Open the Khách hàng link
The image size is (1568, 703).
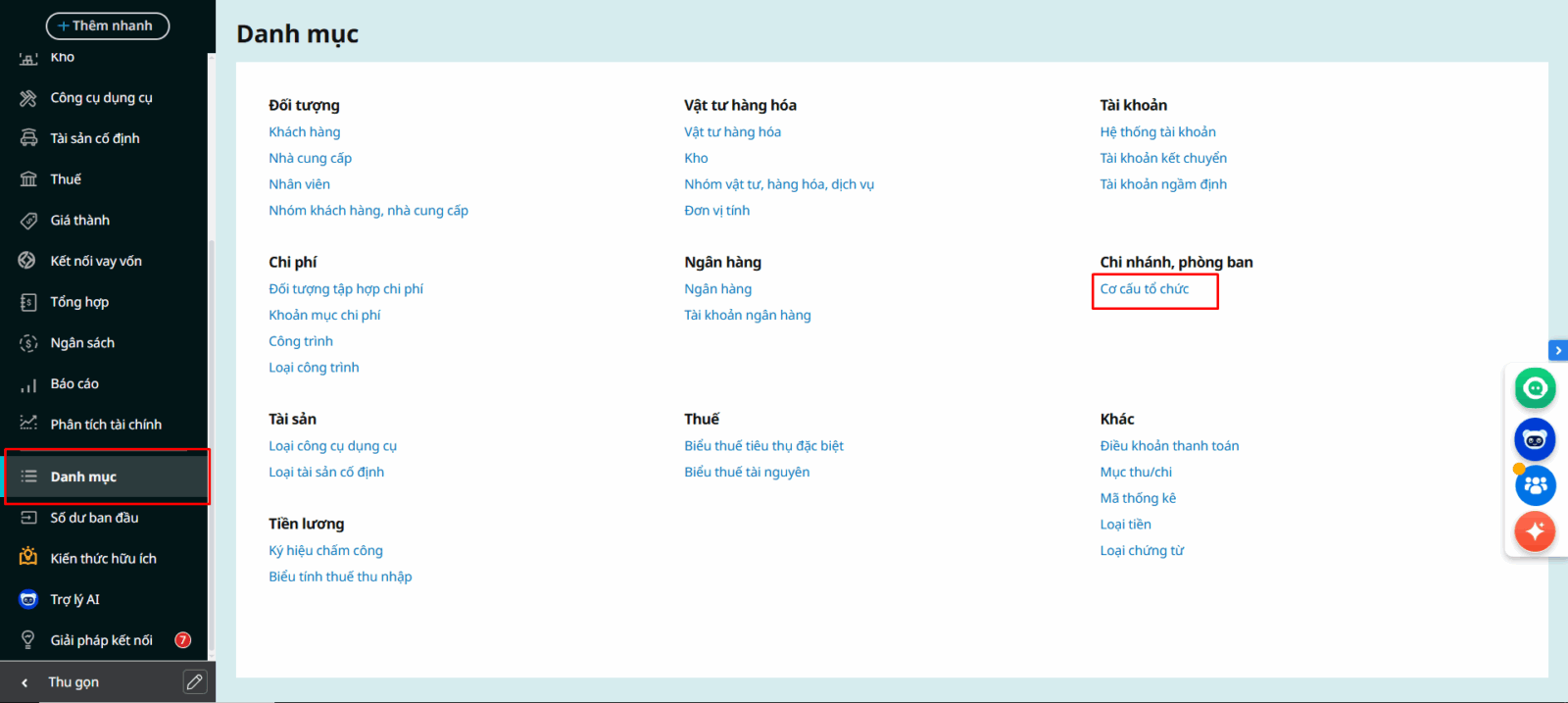click(305, 132)
